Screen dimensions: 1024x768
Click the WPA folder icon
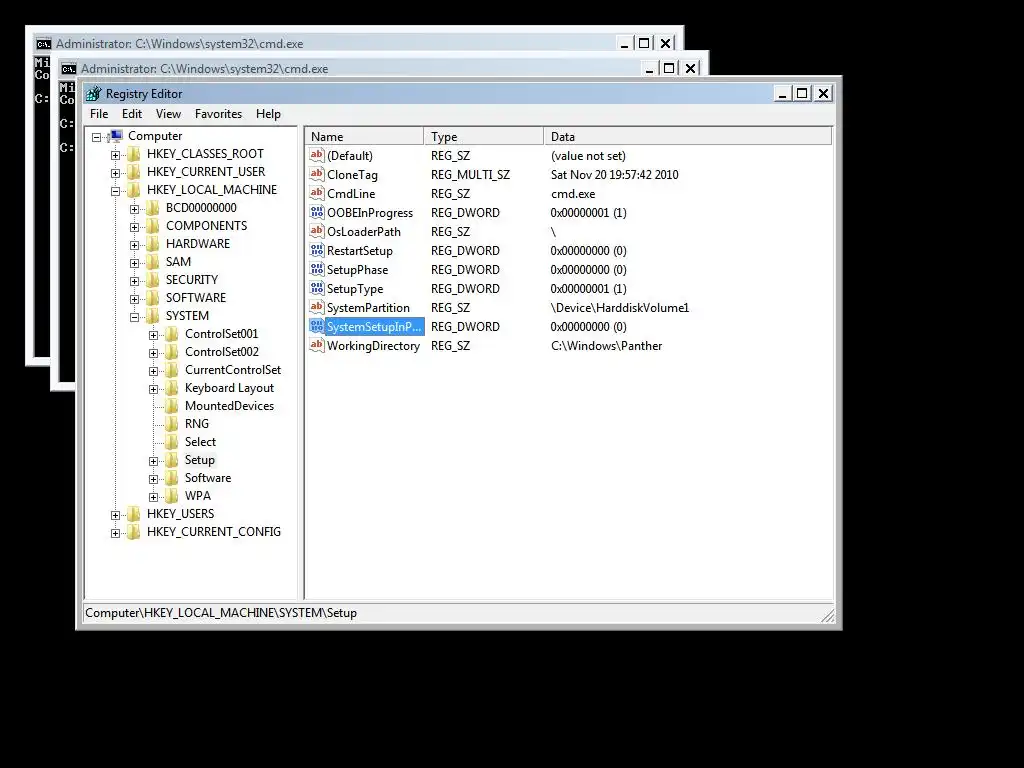172,496
